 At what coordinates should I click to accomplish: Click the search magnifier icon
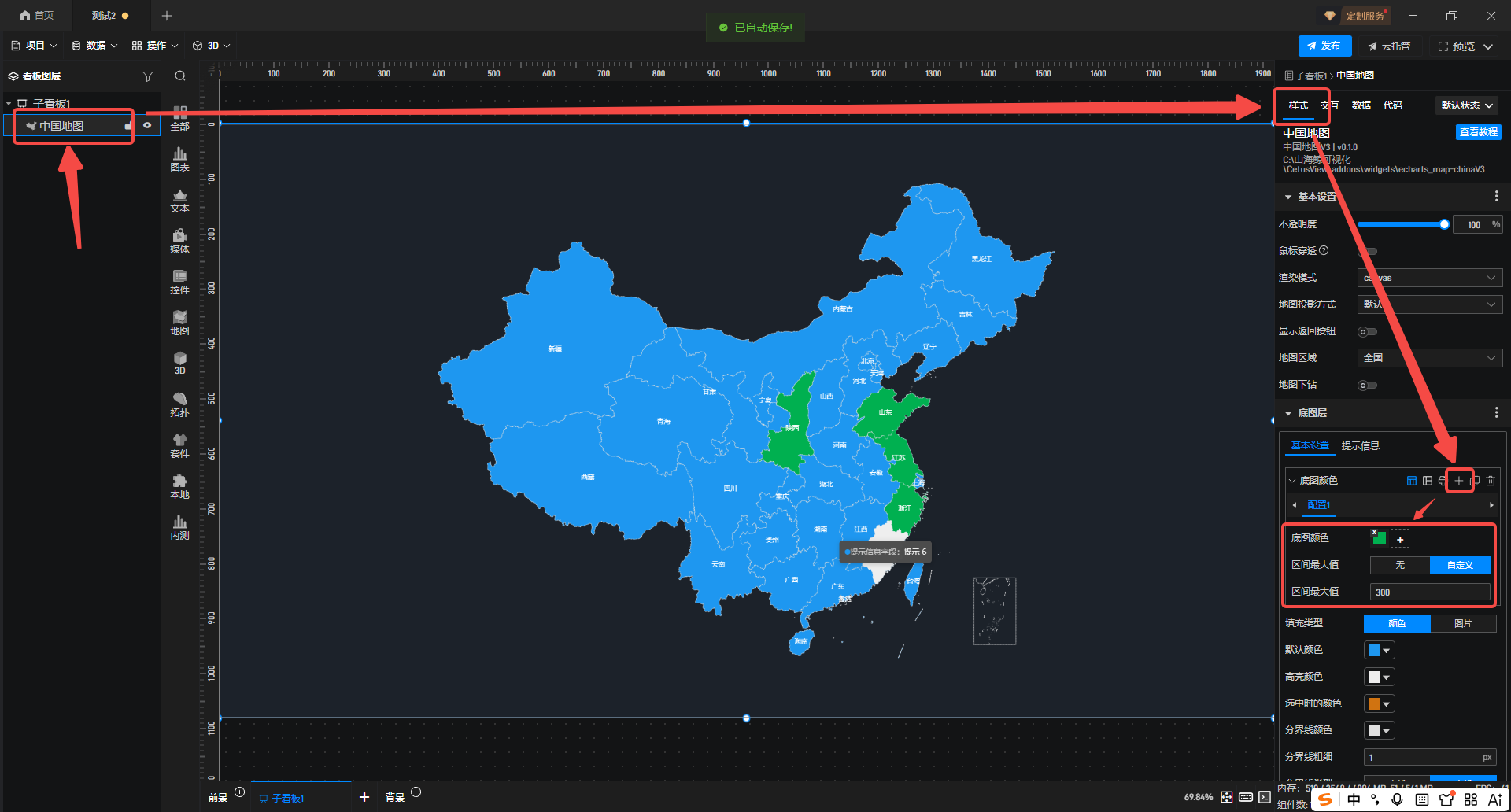(180, 76)
